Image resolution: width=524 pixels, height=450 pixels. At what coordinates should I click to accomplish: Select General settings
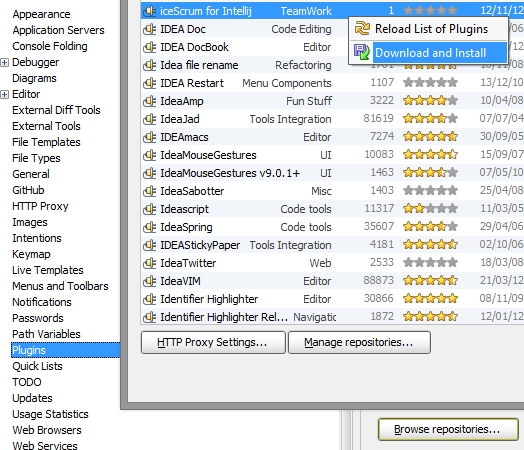coord(31,174)
